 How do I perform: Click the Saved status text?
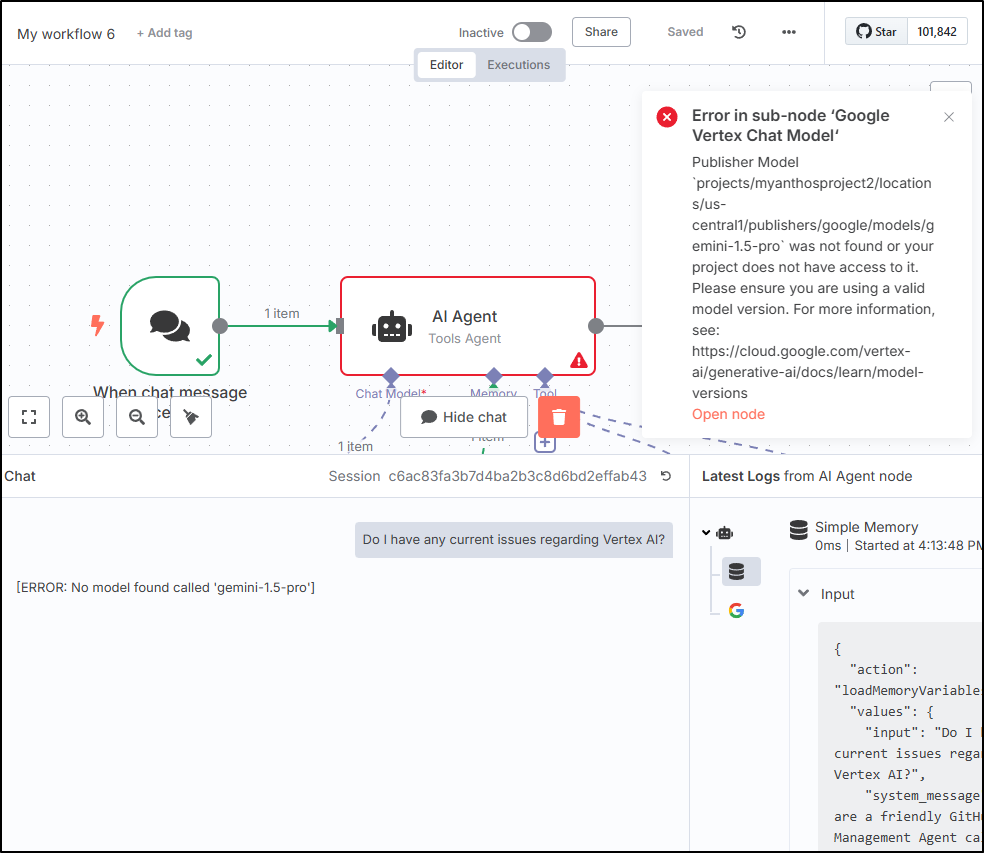685,32
